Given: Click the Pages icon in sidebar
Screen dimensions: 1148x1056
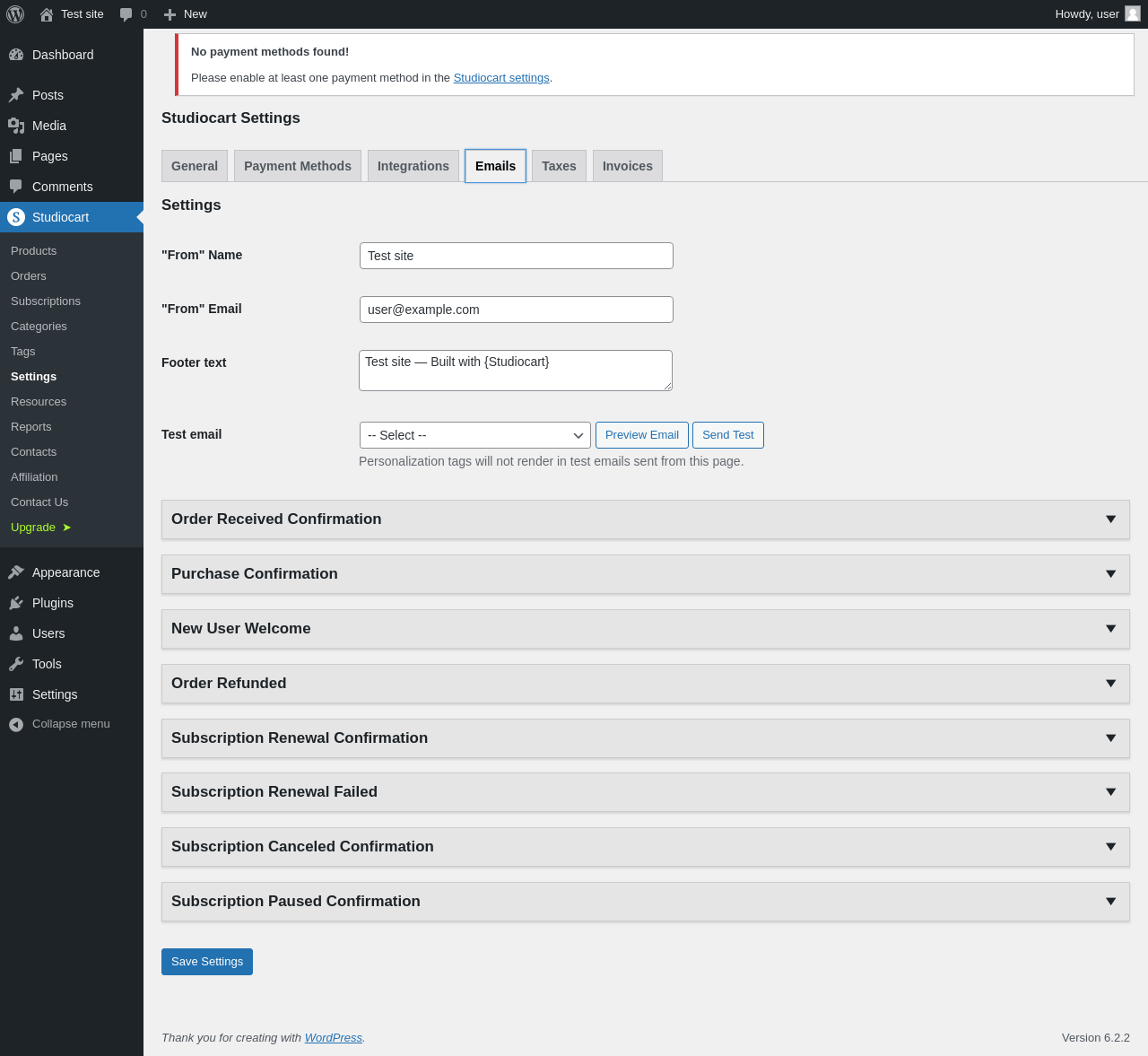Looking at the screenshot, I should 16,156.
